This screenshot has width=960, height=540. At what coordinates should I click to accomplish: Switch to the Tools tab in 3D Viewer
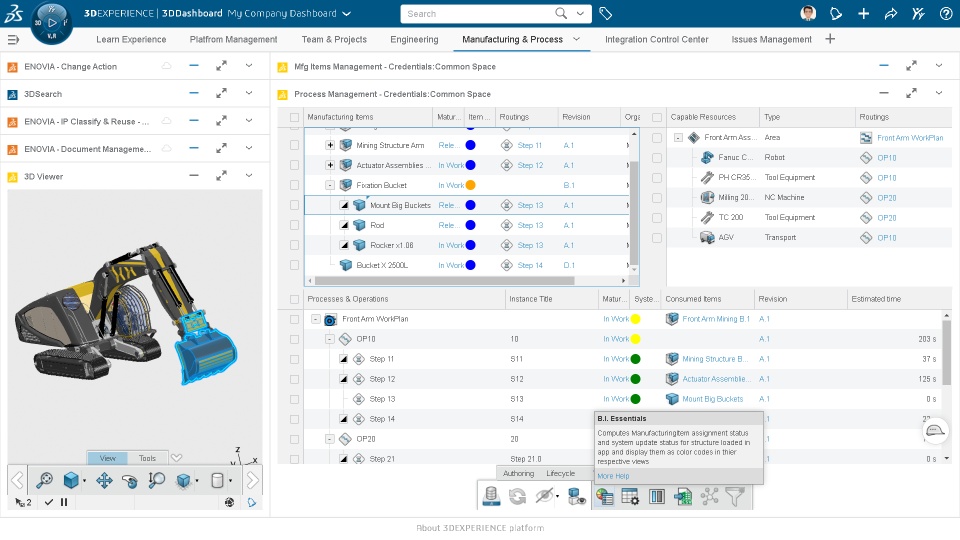[x=148, y=458]
